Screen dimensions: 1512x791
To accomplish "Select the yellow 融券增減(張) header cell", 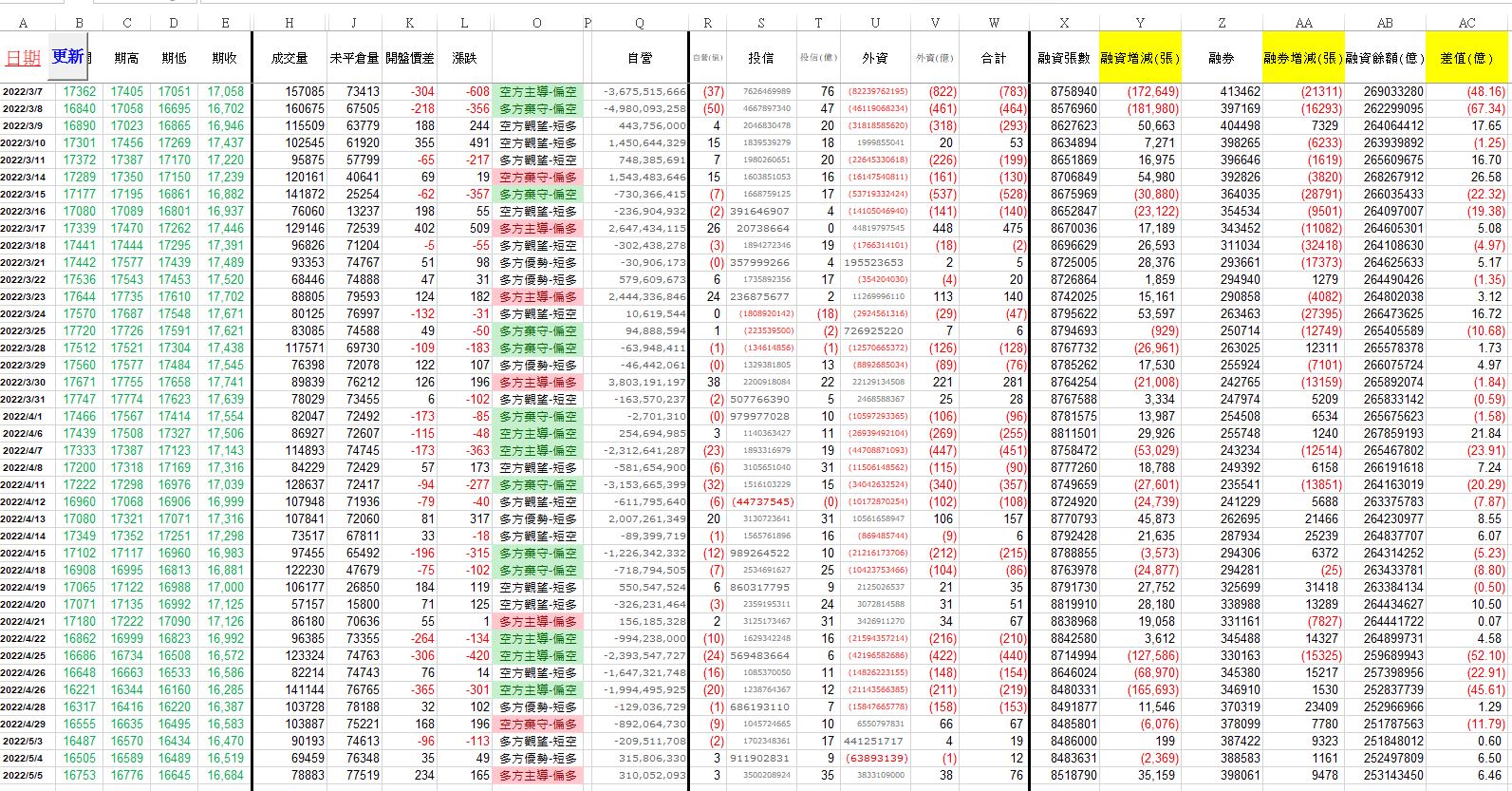I will pos(1303,58).
